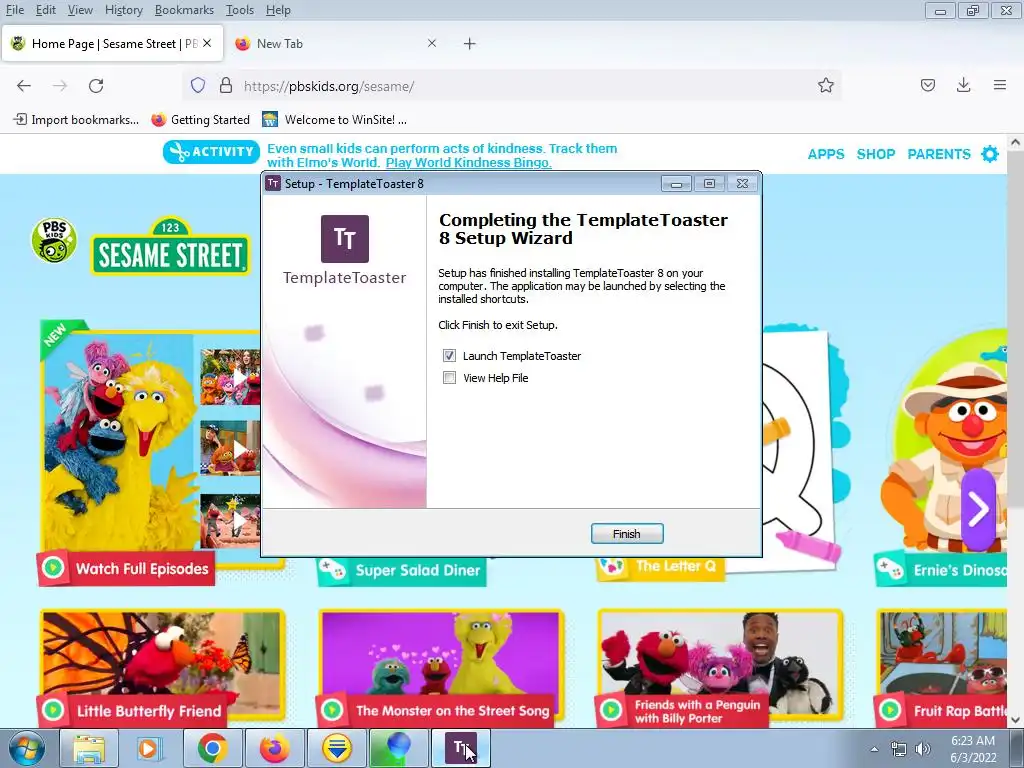Screen dimensions: 1024x768
Task: Show hidden system tray icons
Action: click(x=874, y=749)
